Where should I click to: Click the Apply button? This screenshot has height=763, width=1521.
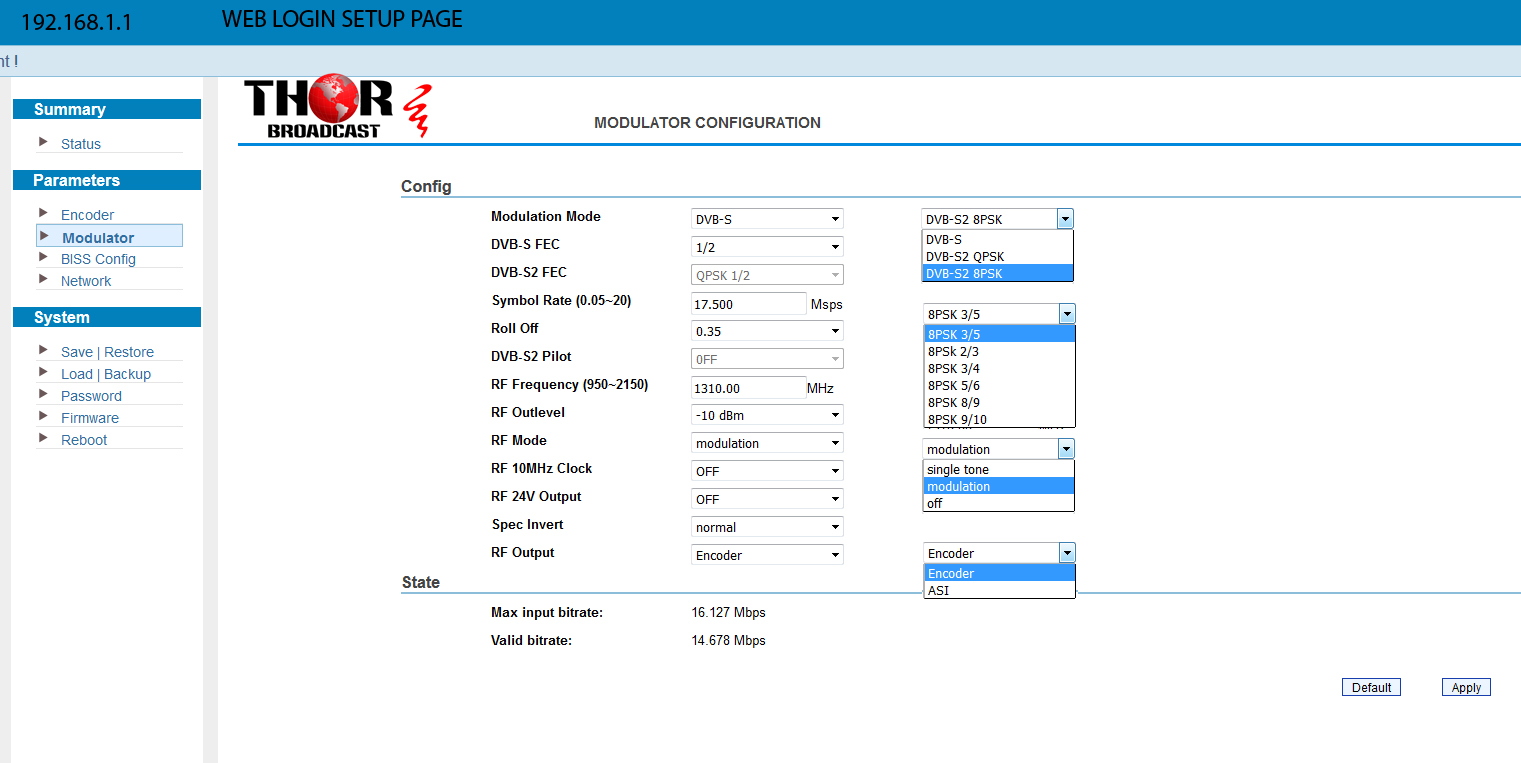click(1465, 687)
